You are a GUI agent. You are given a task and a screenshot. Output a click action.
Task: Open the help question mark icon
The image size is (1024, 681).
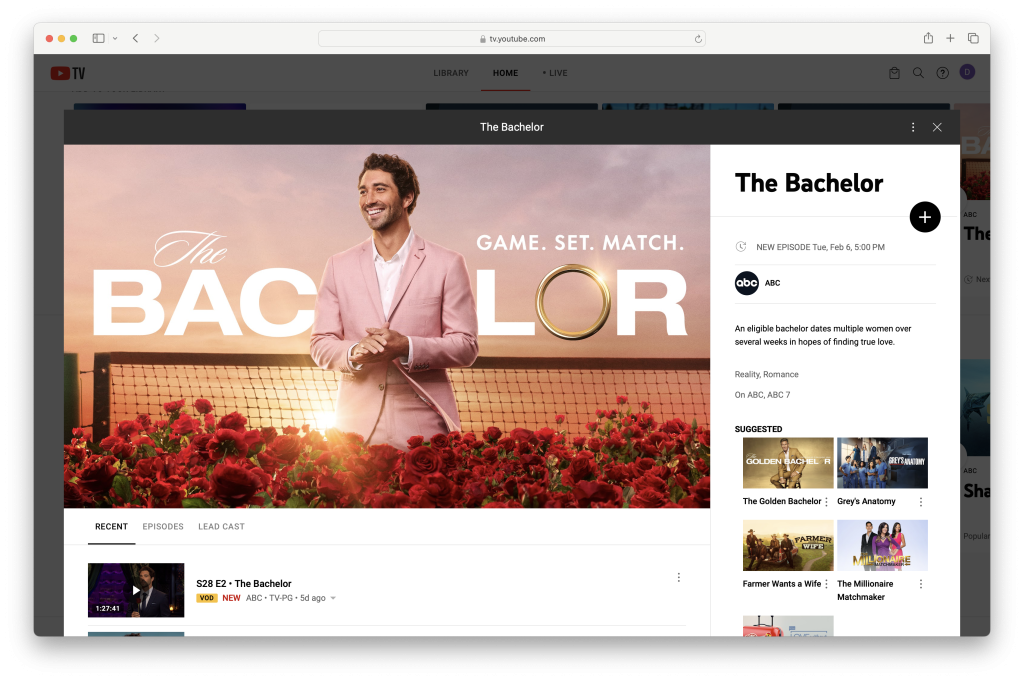tap(942, 73)
